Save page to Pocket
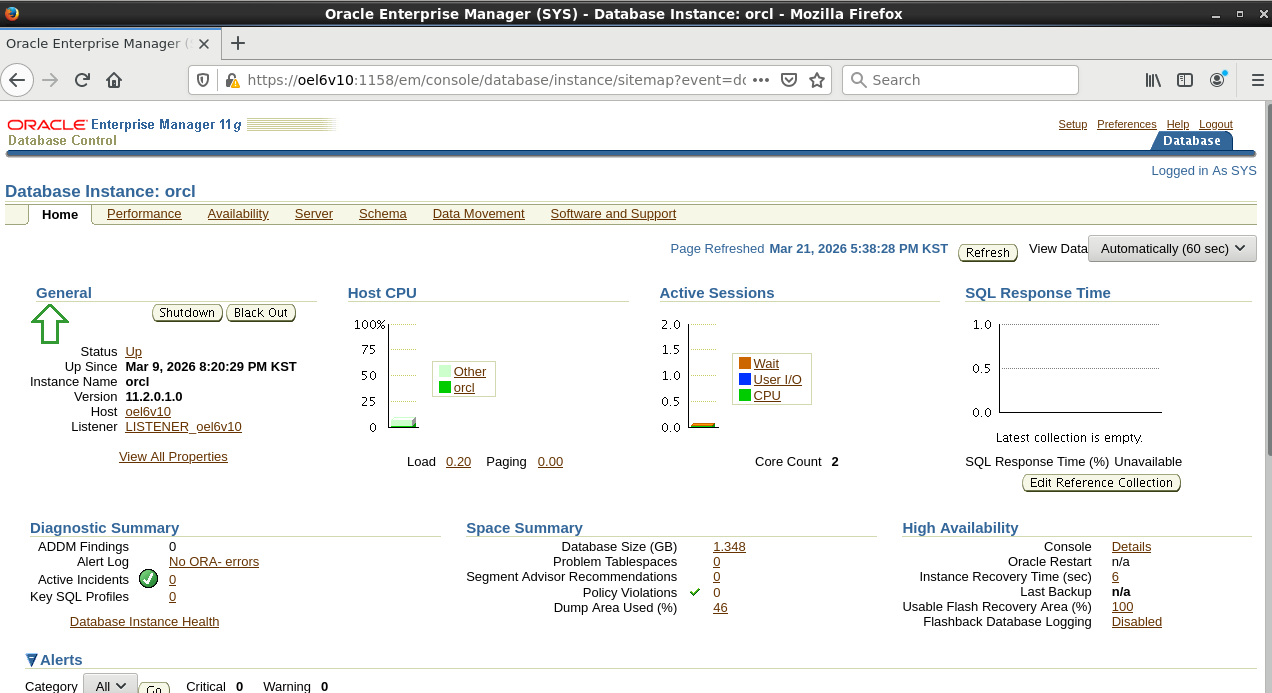This screenshot has height=693, width=1272. [x=789, y=80]
